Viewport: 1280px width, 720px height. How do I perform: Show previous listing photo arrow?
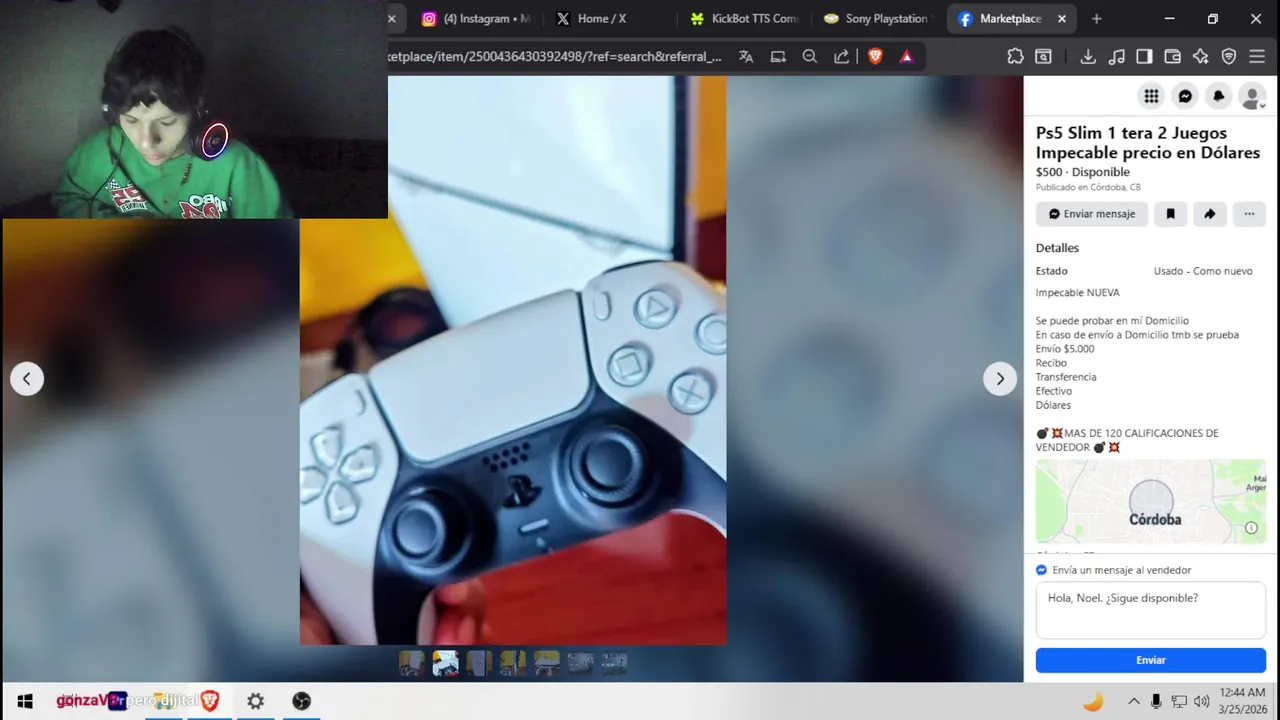(27, 378)
